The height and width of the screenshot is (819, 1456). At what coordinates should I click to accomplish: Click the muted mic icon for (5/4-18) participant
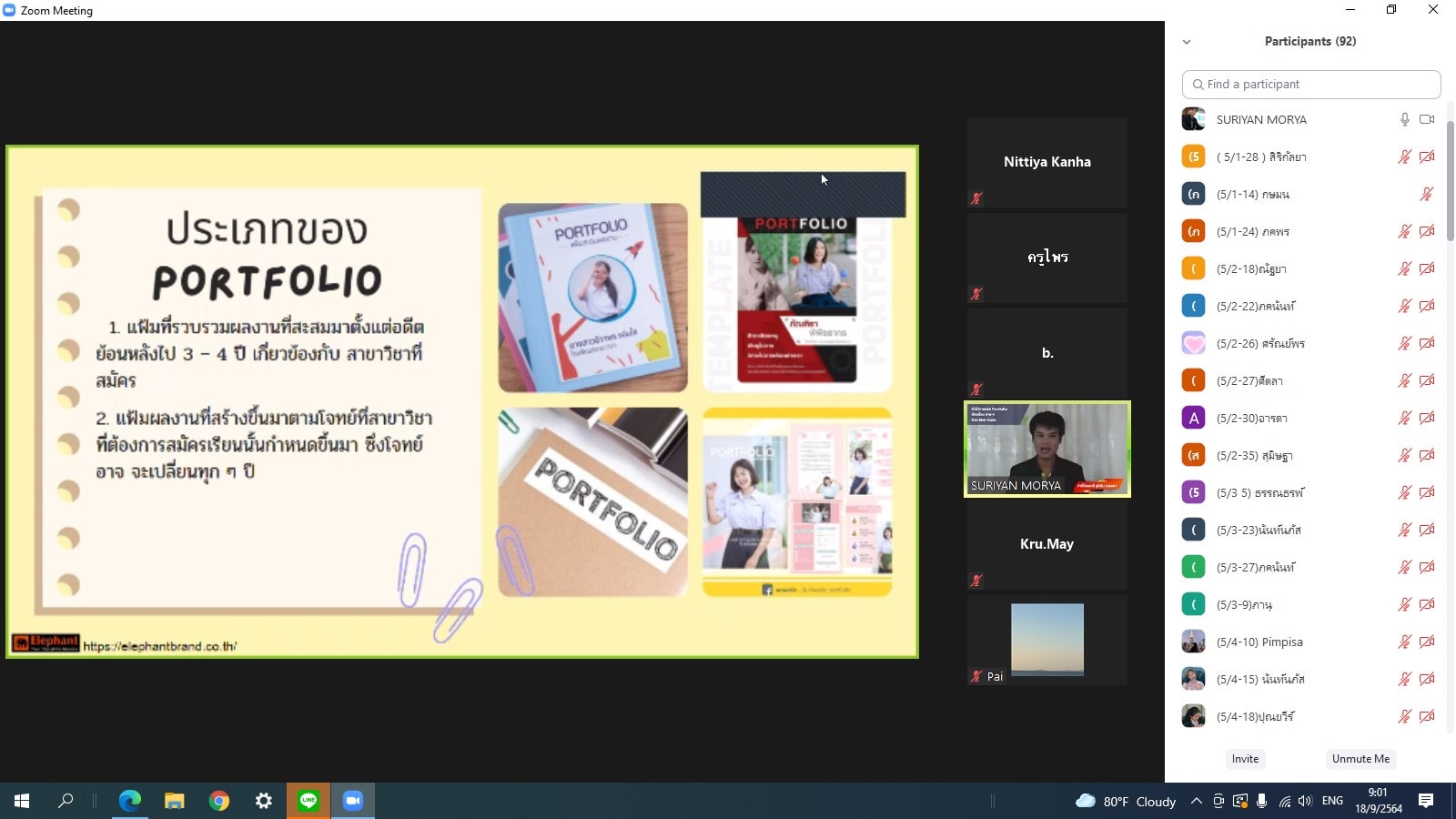tap(1405, 716)
